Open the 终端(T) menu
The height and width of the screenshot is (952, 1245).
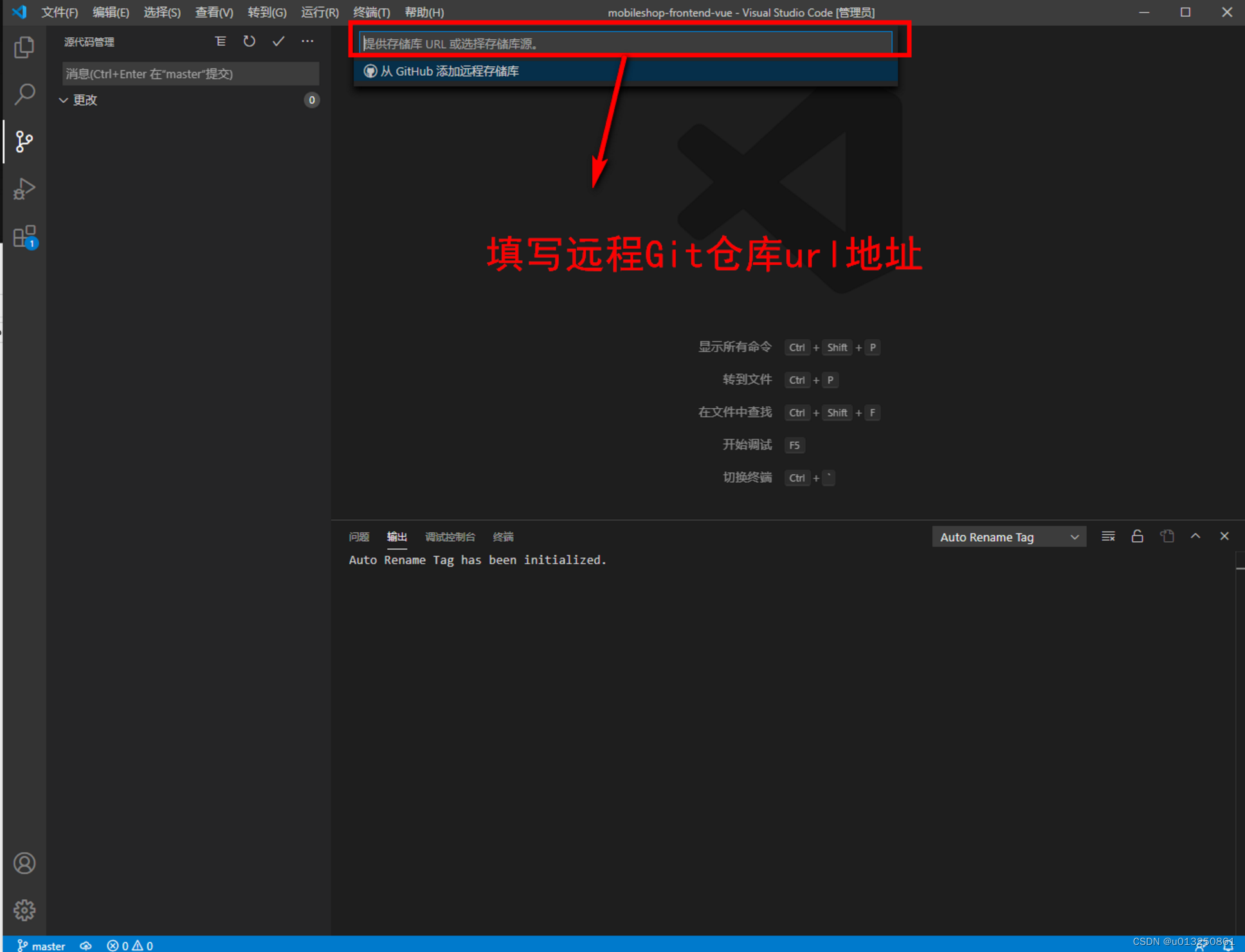(371, 12)
